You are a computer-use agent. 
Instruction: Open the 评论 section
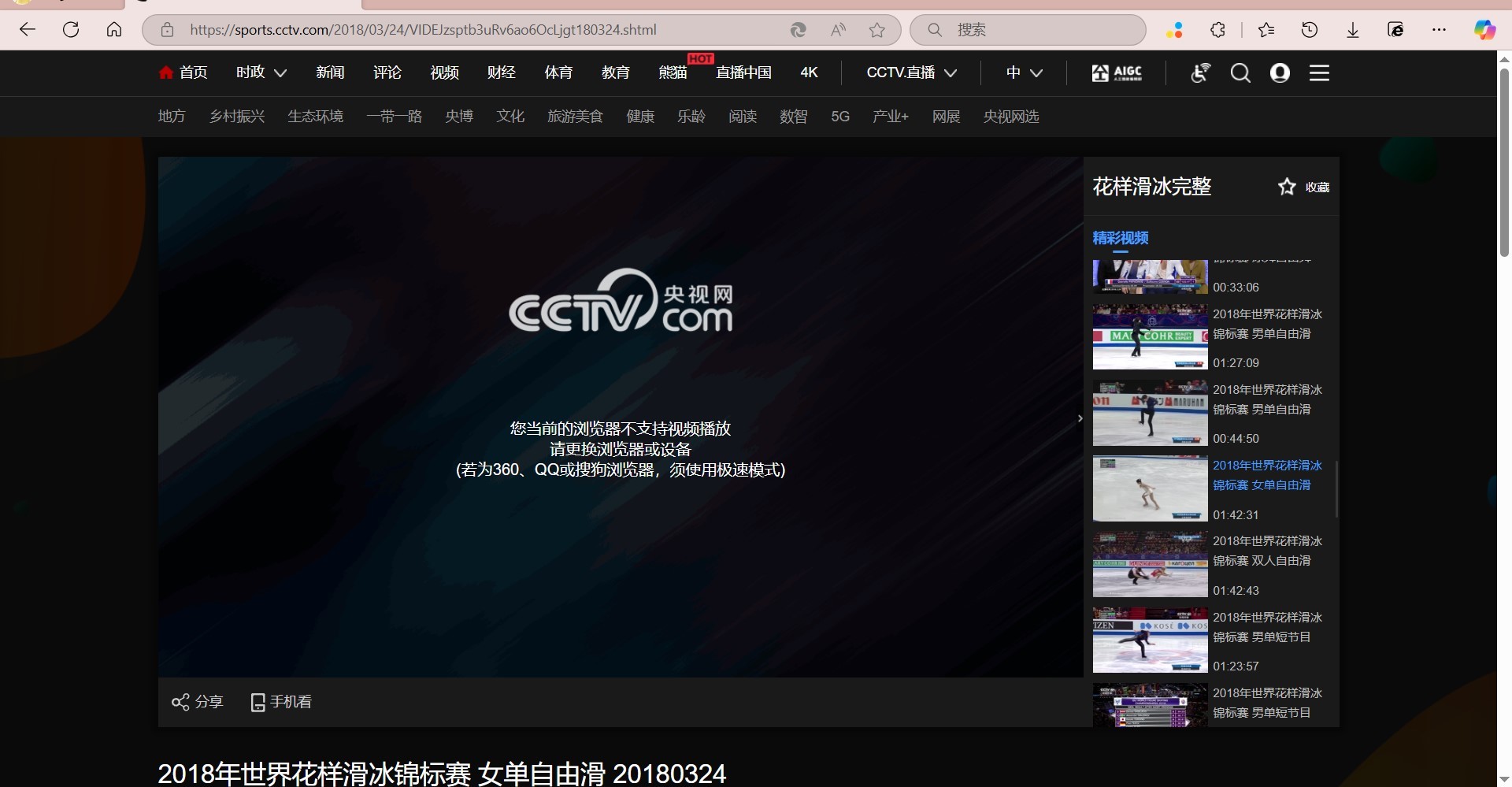tap(387, 72)
